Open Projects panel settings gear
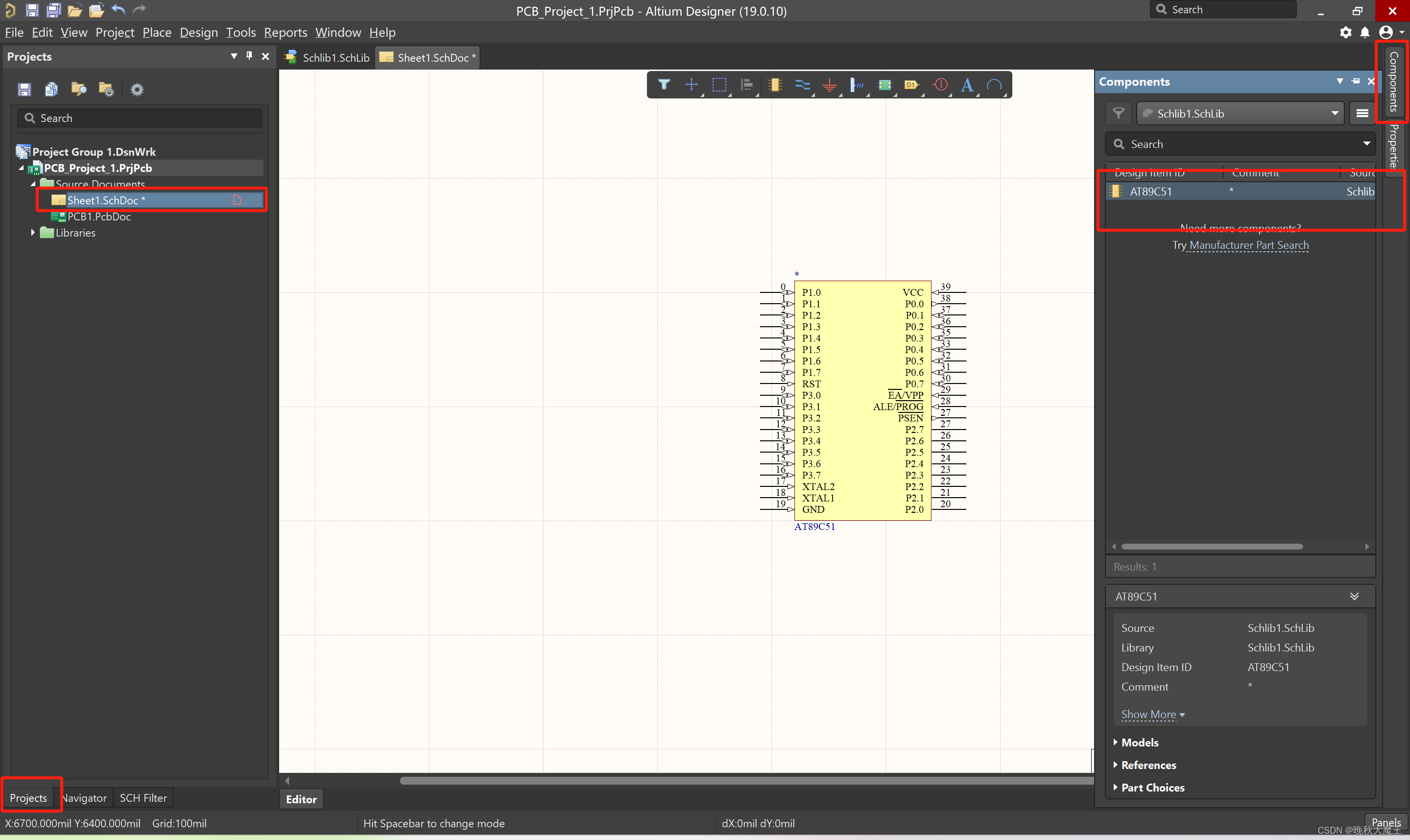 click(x=137, y=90)
